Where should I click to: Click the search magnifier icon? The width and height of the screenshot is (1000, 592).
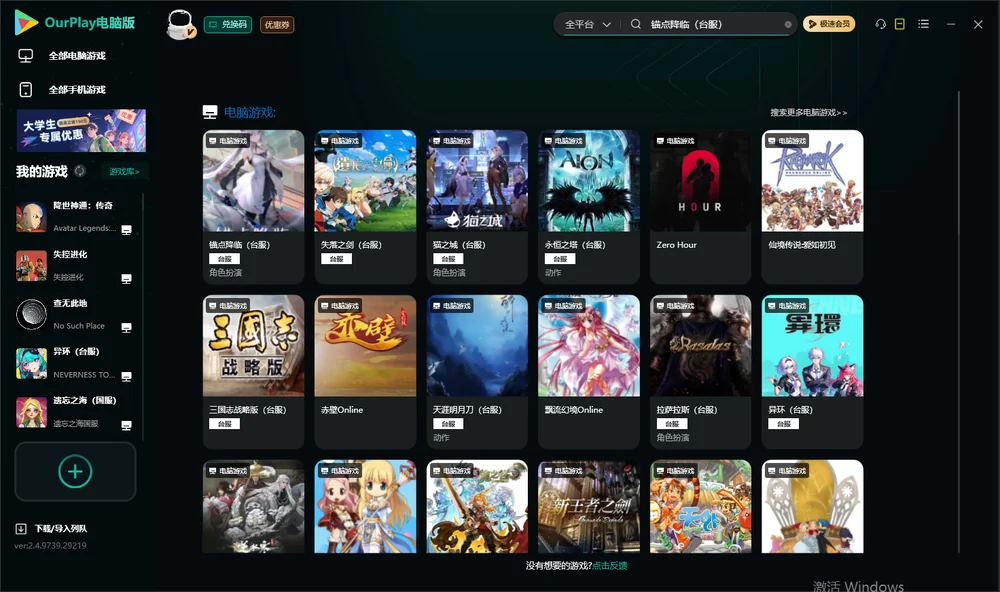(x=635, y=24)
